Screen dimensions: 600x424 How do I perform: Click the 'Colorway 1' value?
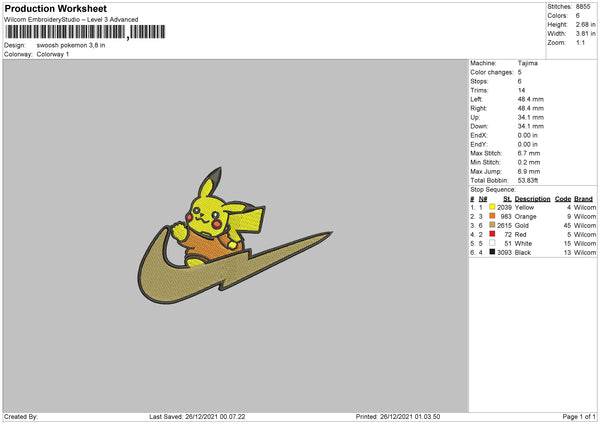pos(53,54)
